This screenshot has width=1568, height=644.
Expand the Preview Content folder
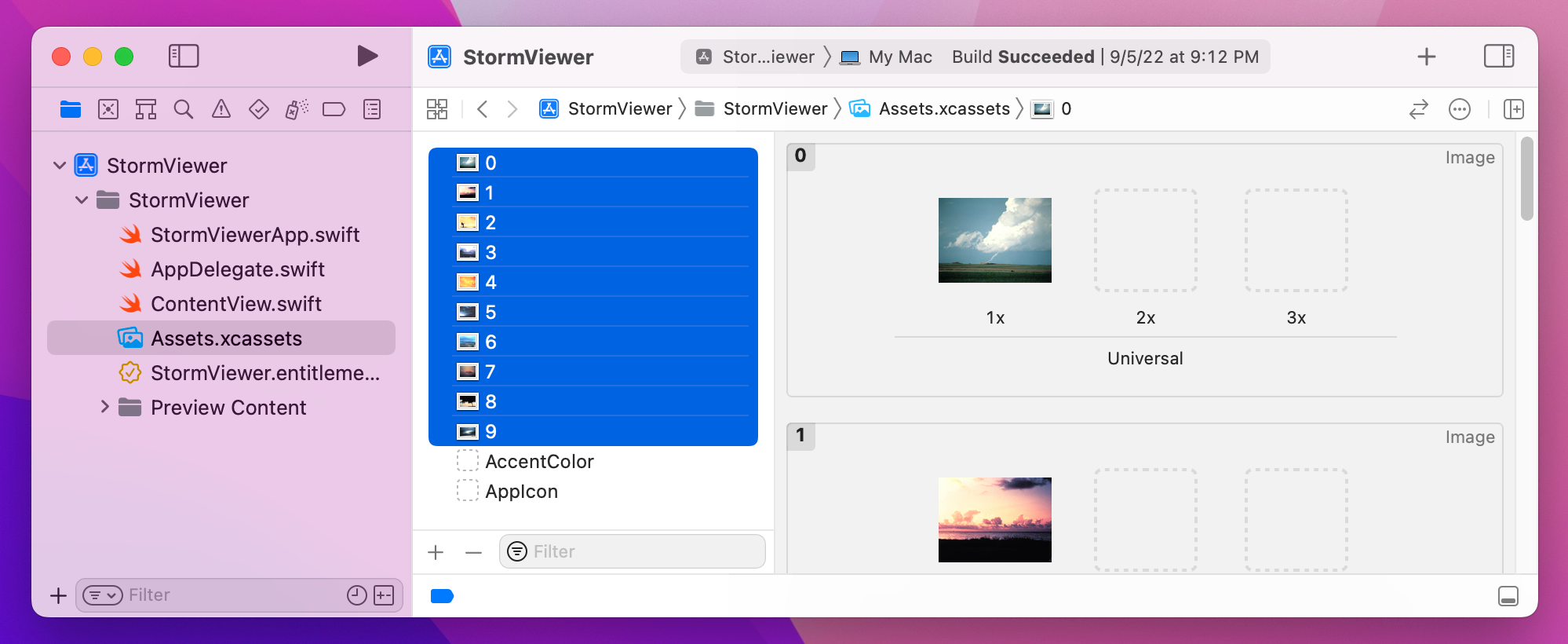[x=104, y=407]
